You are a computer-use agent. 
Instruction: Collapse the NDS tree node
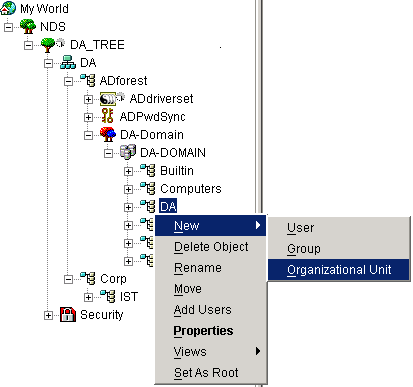click(8, 27)
